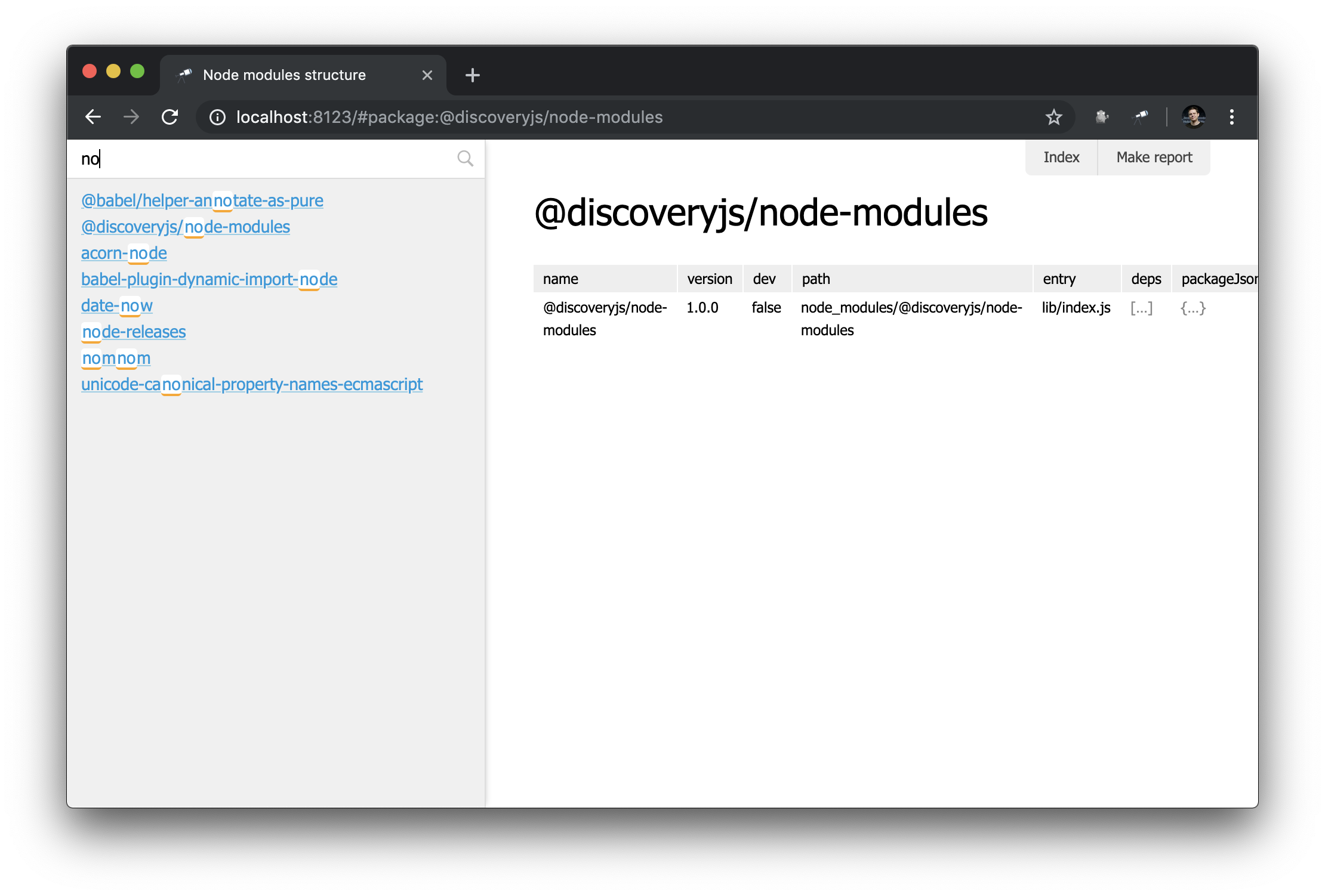Open the date-now package link
This screenshot has height=896, width=1325.
coord(117,305)
